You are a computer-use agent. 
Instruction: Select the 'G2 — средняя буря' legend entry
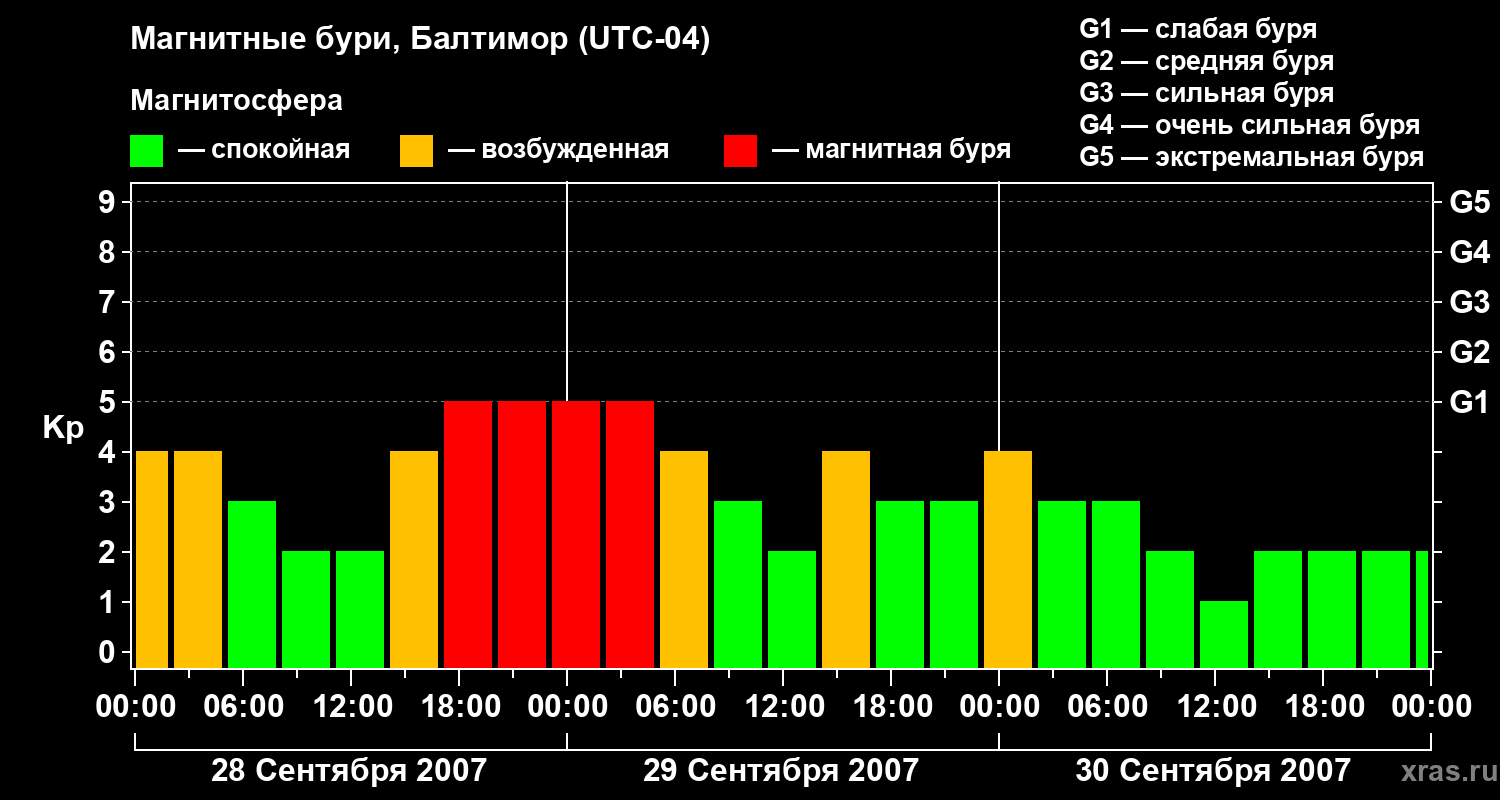point(1206,61)
